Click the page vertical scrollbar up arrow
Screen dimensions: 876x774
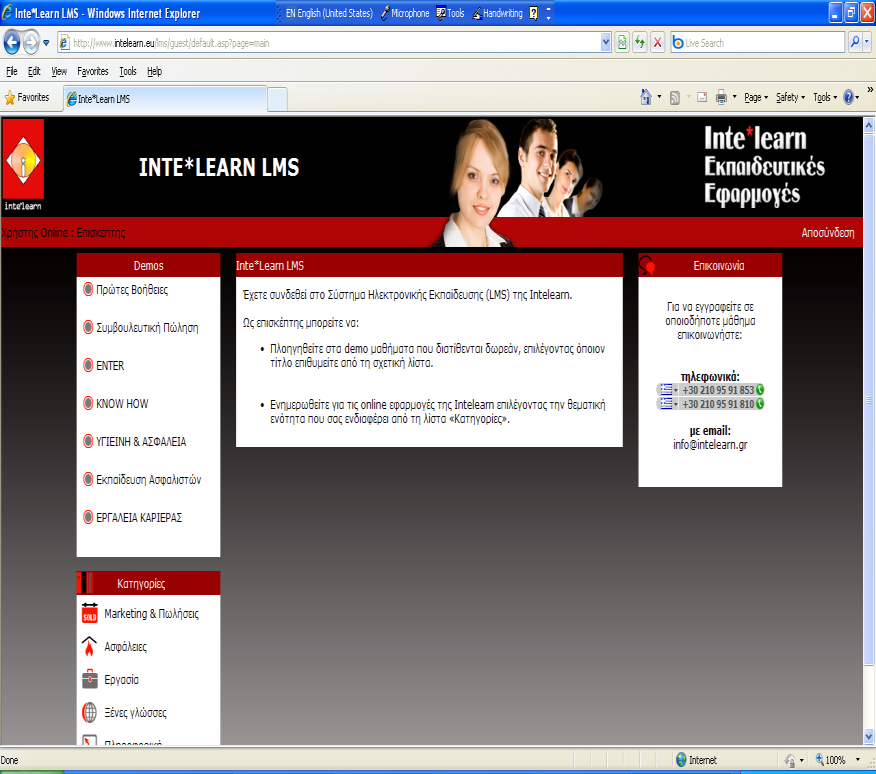coord(869,126)
